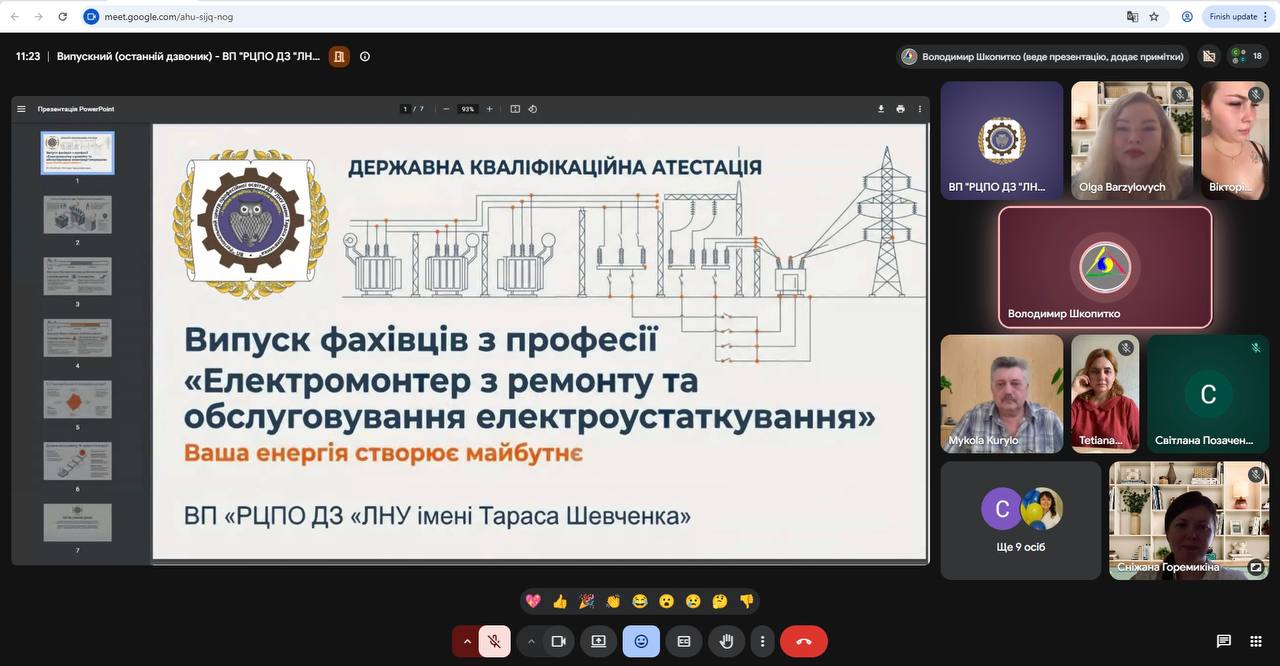Select slide 7 thumbnail

click(x=77, y=522)
